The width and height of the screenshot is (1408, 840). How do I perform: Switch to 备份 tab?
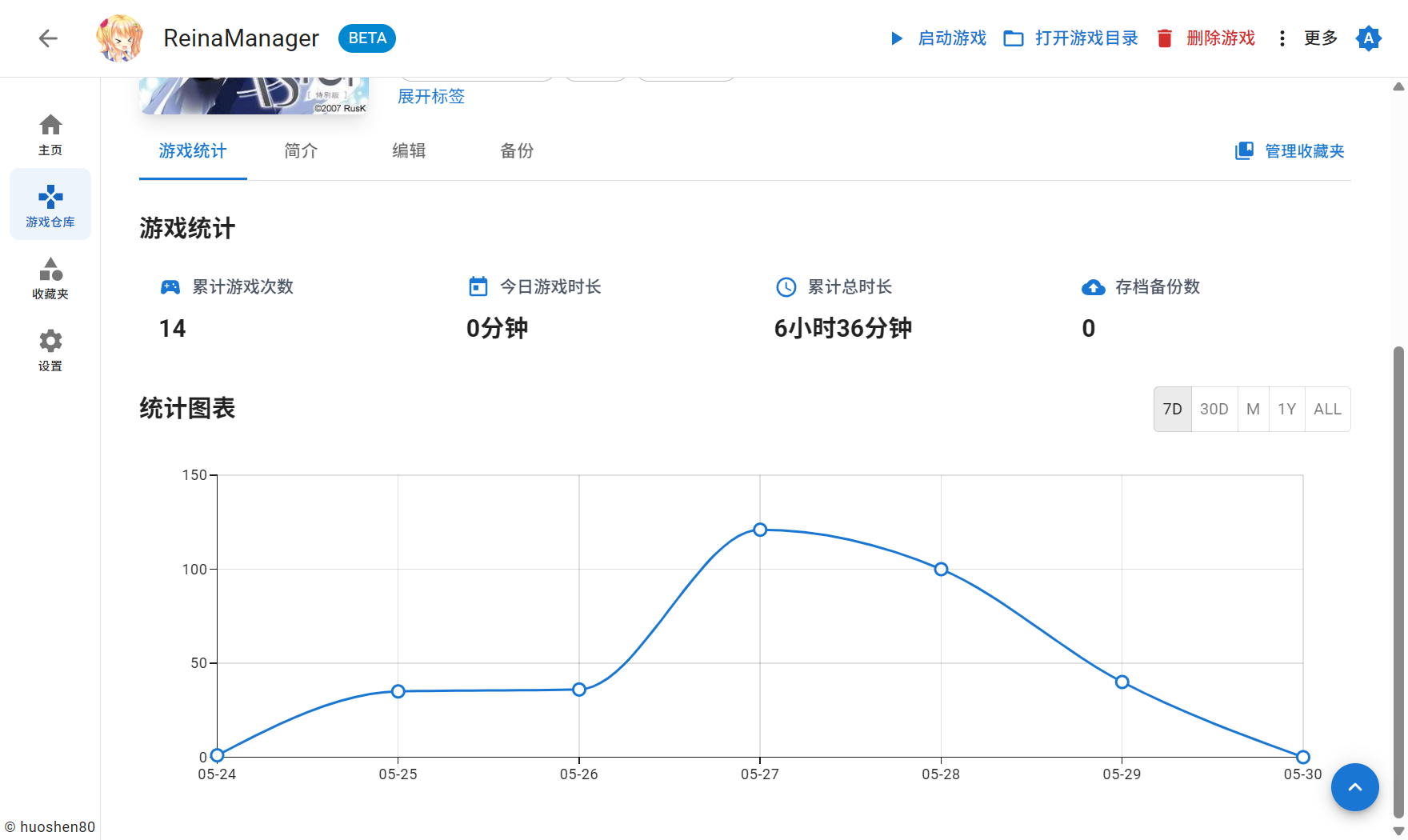click(517, 151)
